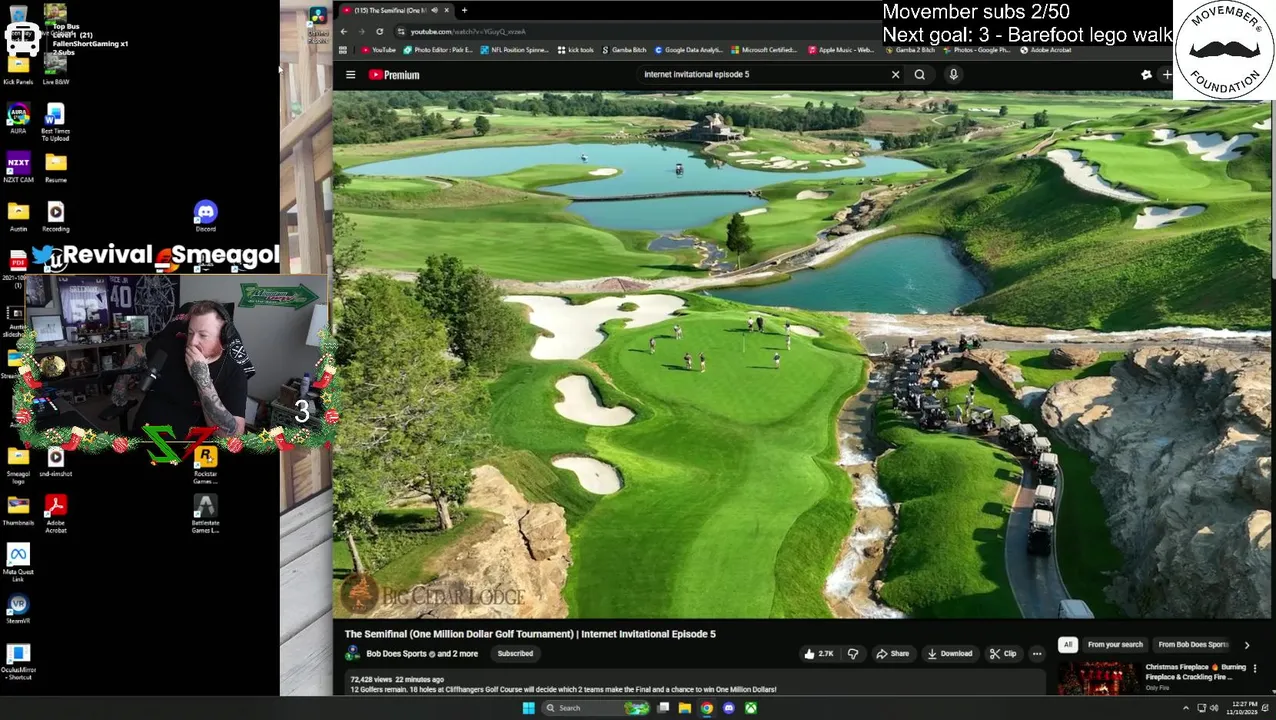Screen dimensions: 1276x720
Task: Open Windows Start menu
Action: coord(528,708)
